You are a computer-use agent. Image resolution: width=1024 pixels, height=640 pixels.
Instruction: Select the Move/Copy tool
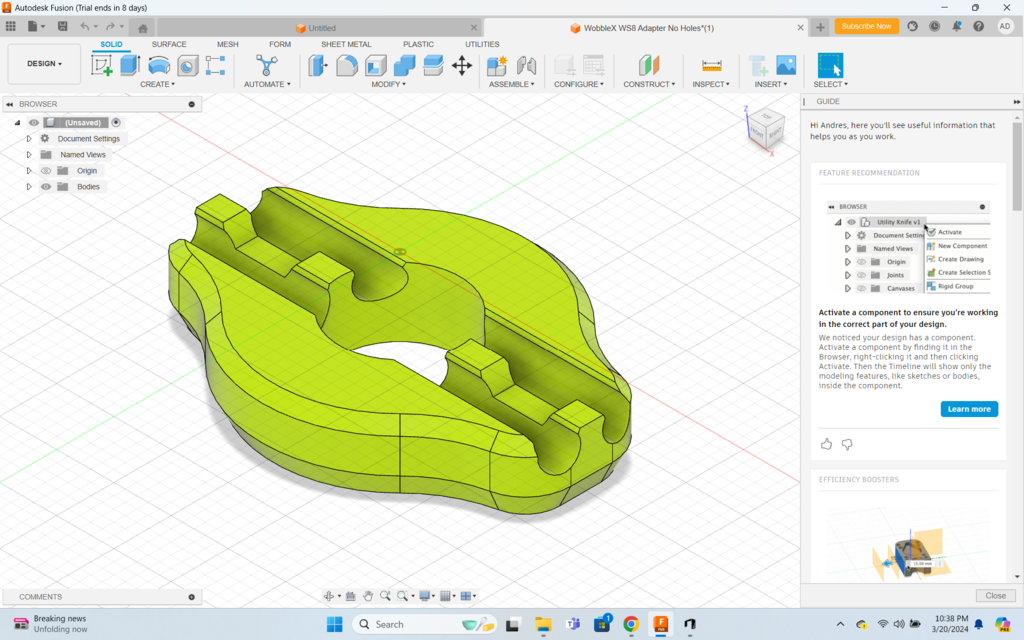click(x=462, y=63)
